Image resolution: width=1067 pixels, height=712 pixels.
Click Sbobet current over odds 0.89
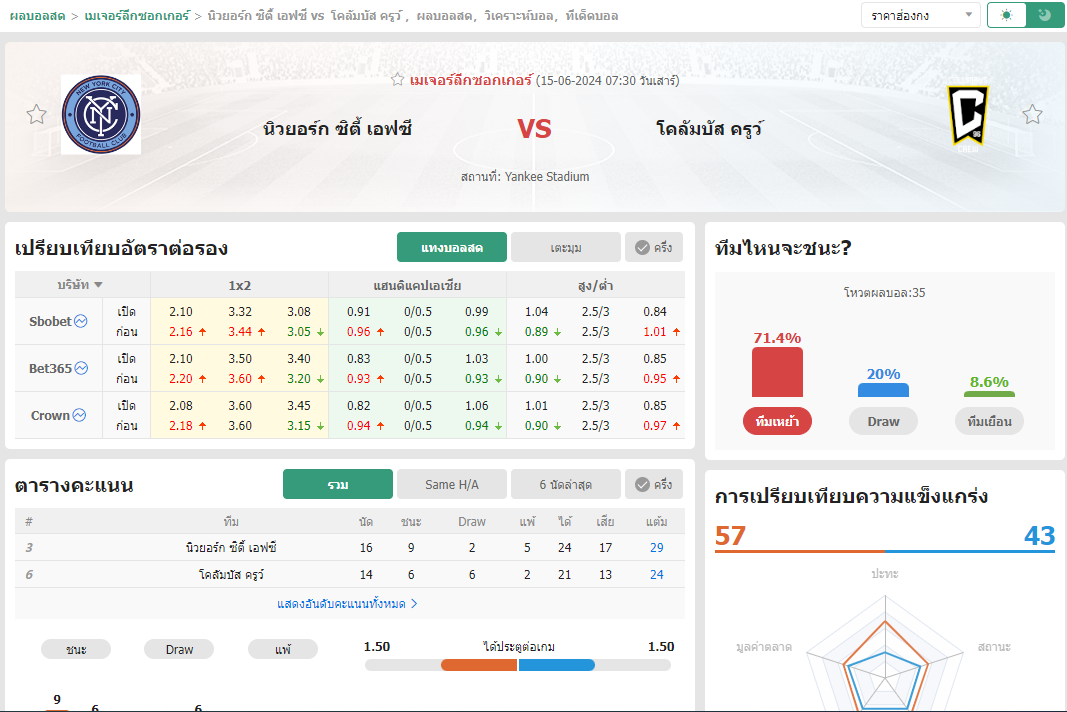(536, 331)
